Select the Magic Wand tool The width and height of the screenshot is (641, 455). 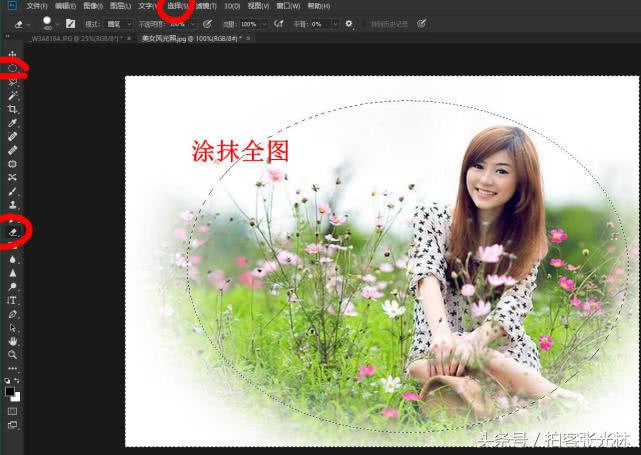(13, 96)
